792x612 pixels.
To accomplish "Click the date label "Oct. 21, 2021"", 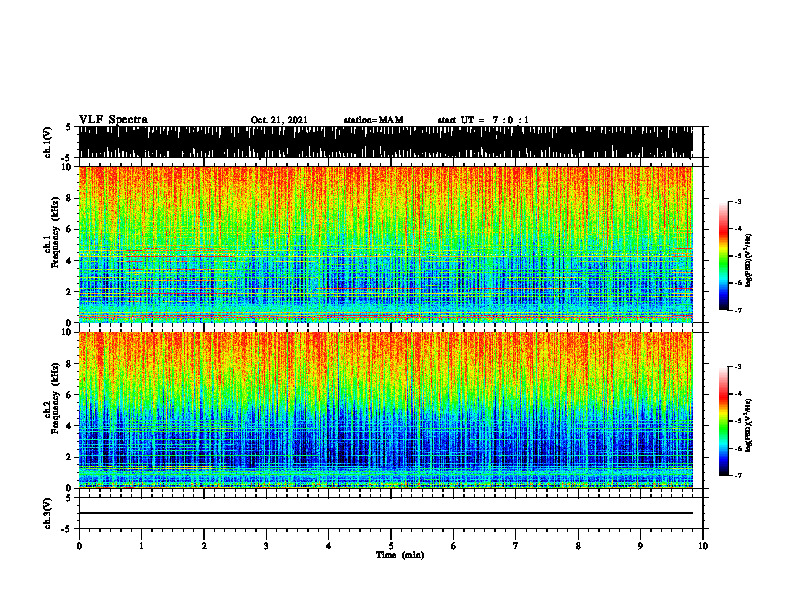I will 279,120.
